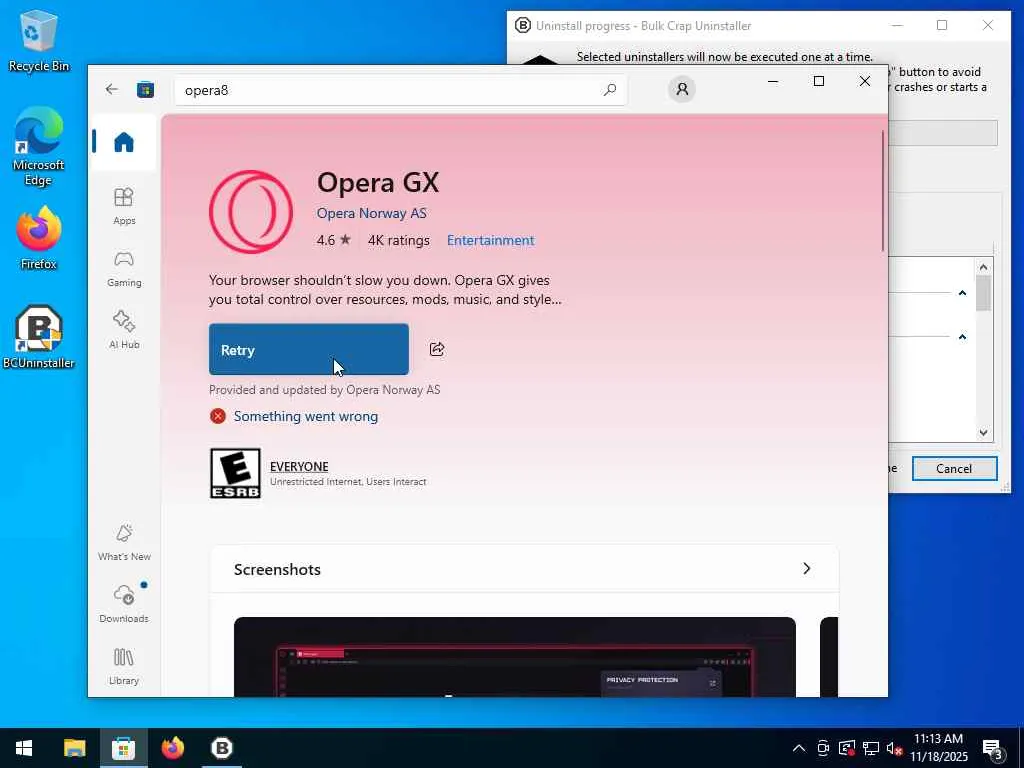Screen dimensions: 1024x768
Task: Click the Firefox taskbar icon
Action: click(172, 748)
